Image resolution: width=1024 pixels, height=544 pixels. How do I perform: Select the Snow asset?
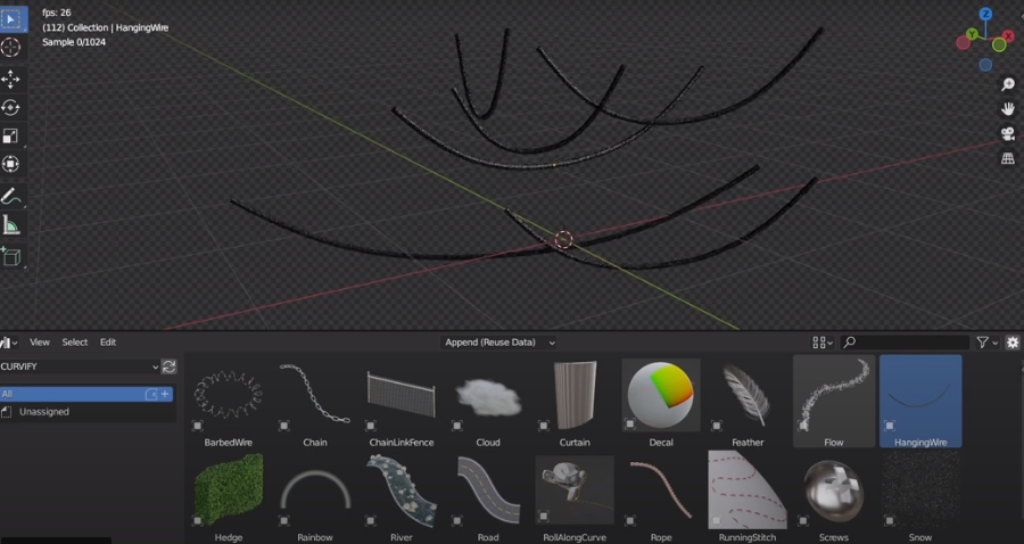click(920, 498)
